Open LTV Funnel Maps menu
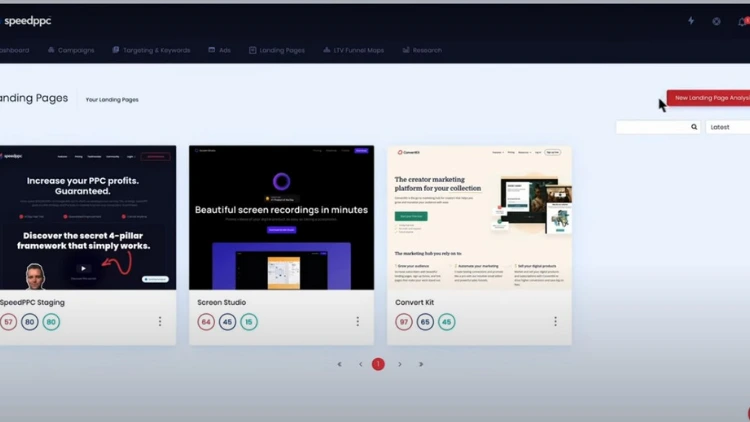 click(353, 50)
